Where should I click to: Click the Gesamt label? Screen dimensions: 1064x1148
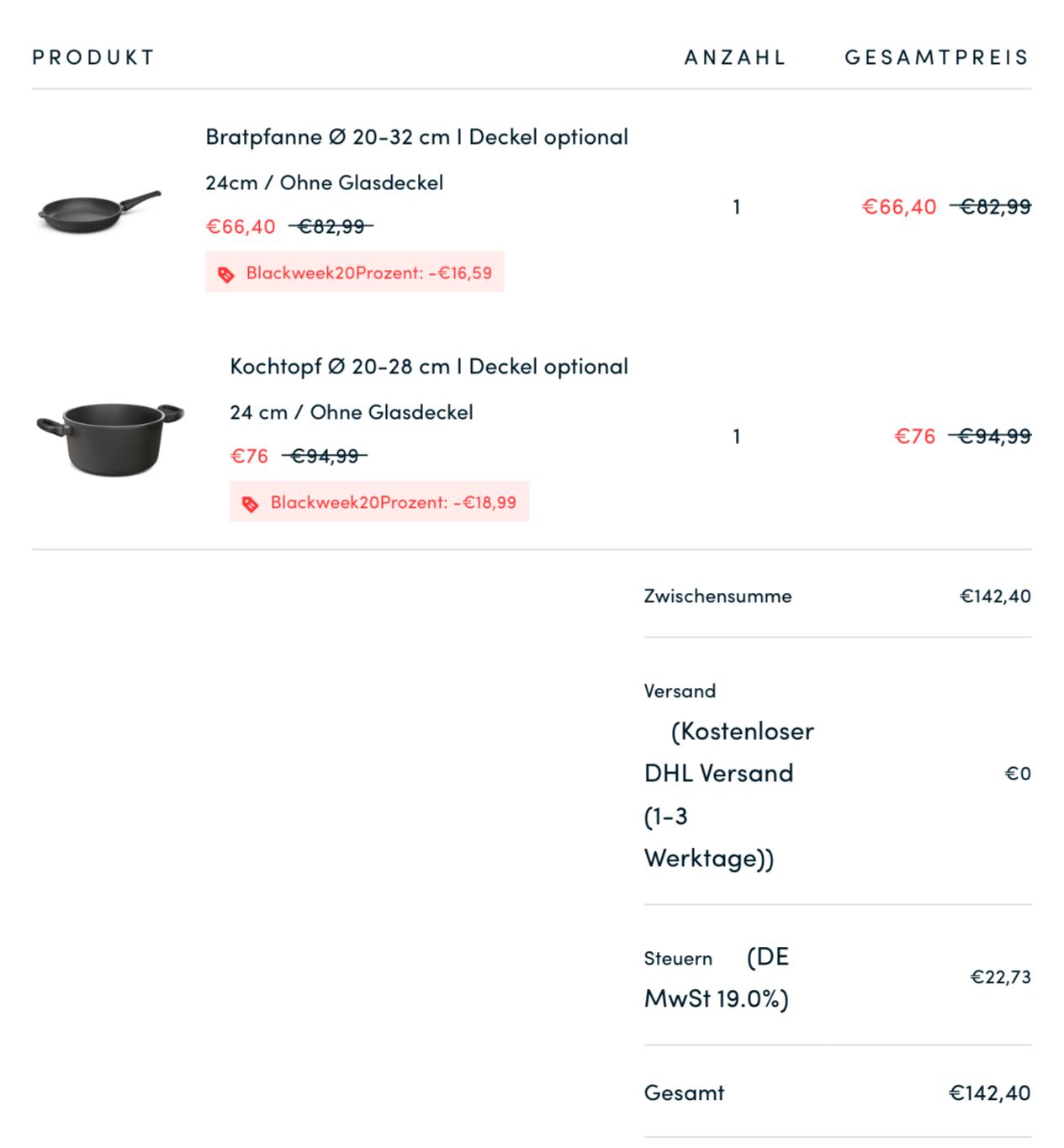coord(684,1093)
